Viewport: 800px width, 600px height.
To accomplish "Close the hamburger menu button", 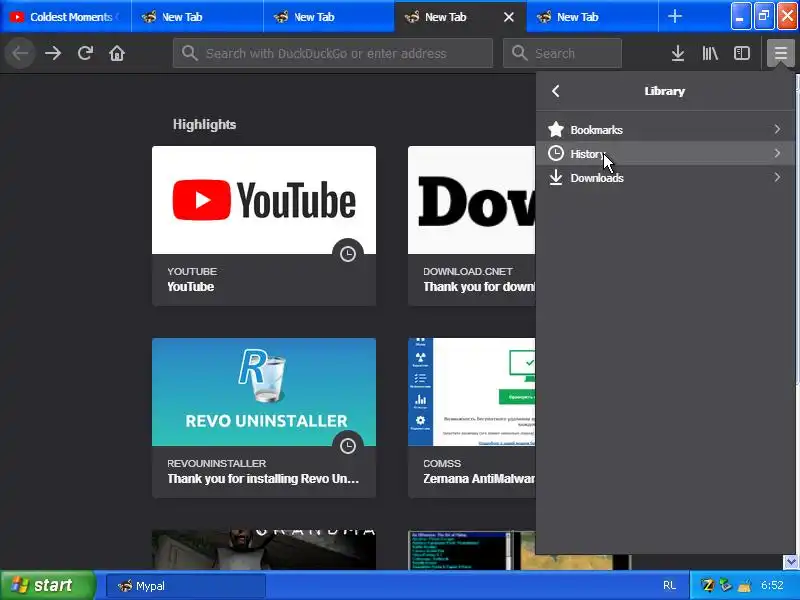I will pyautogui.click(x=781, y=53).
